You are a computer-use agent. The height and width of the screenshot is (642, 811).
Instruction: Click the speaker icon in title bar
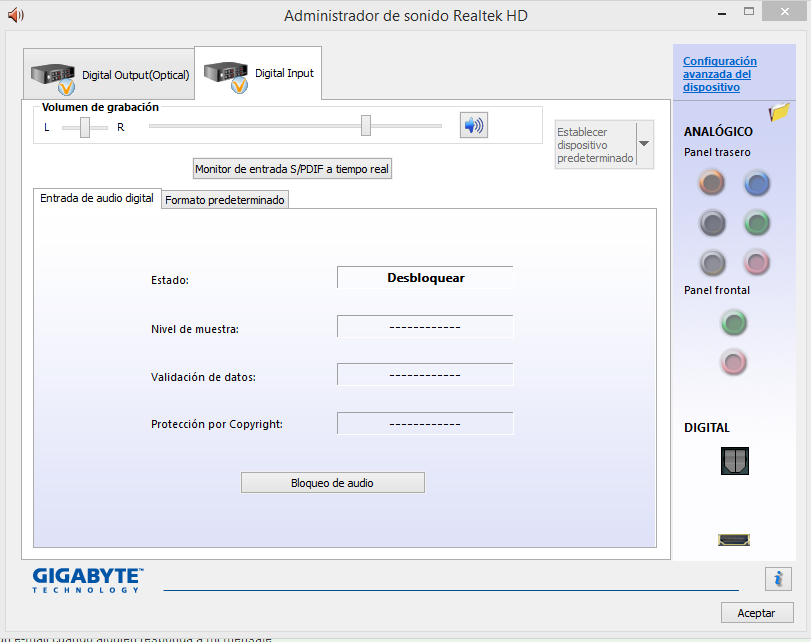(16, 15)
